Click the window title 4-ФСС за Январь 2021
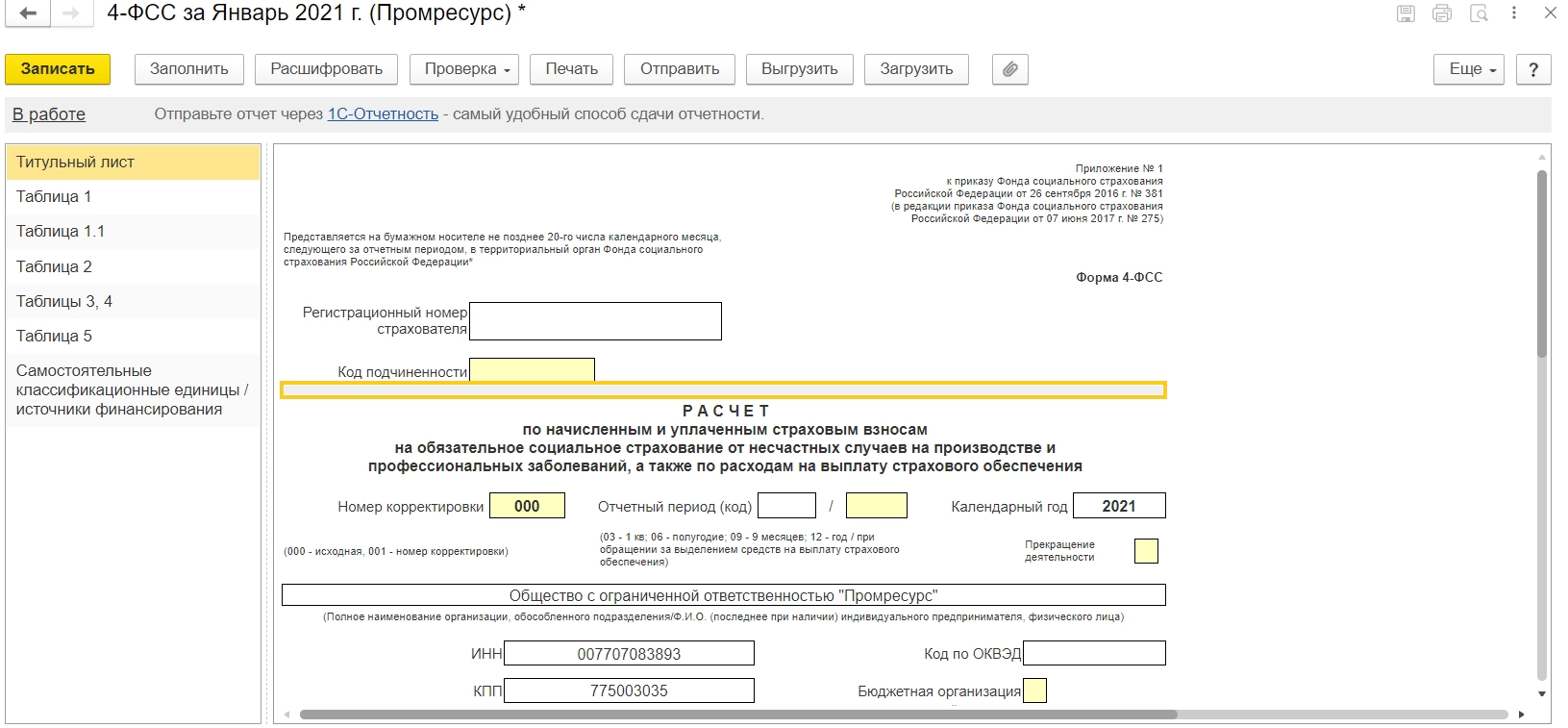 [x=316, y=13]
